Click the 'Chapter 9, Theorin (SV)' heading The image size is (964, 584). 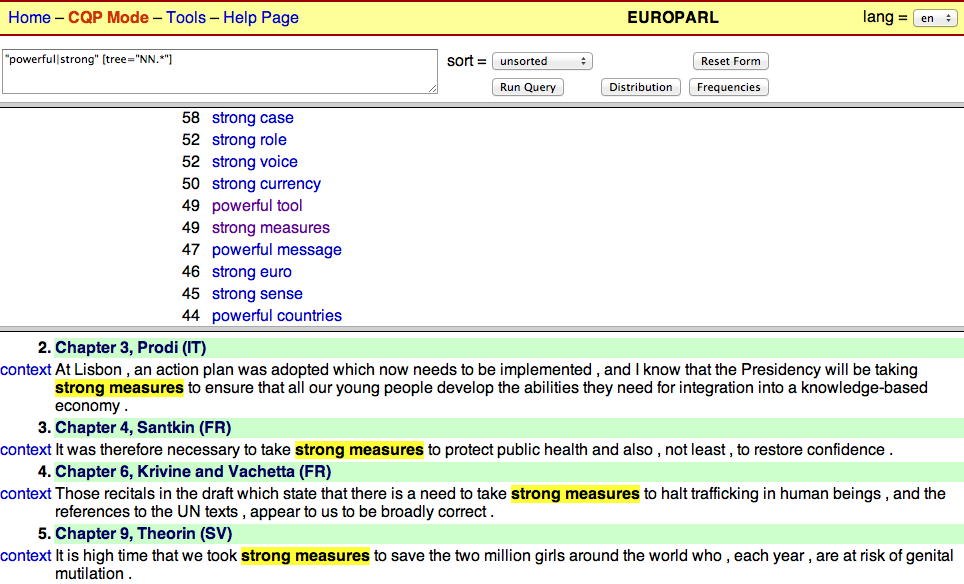tap(144, 534)
